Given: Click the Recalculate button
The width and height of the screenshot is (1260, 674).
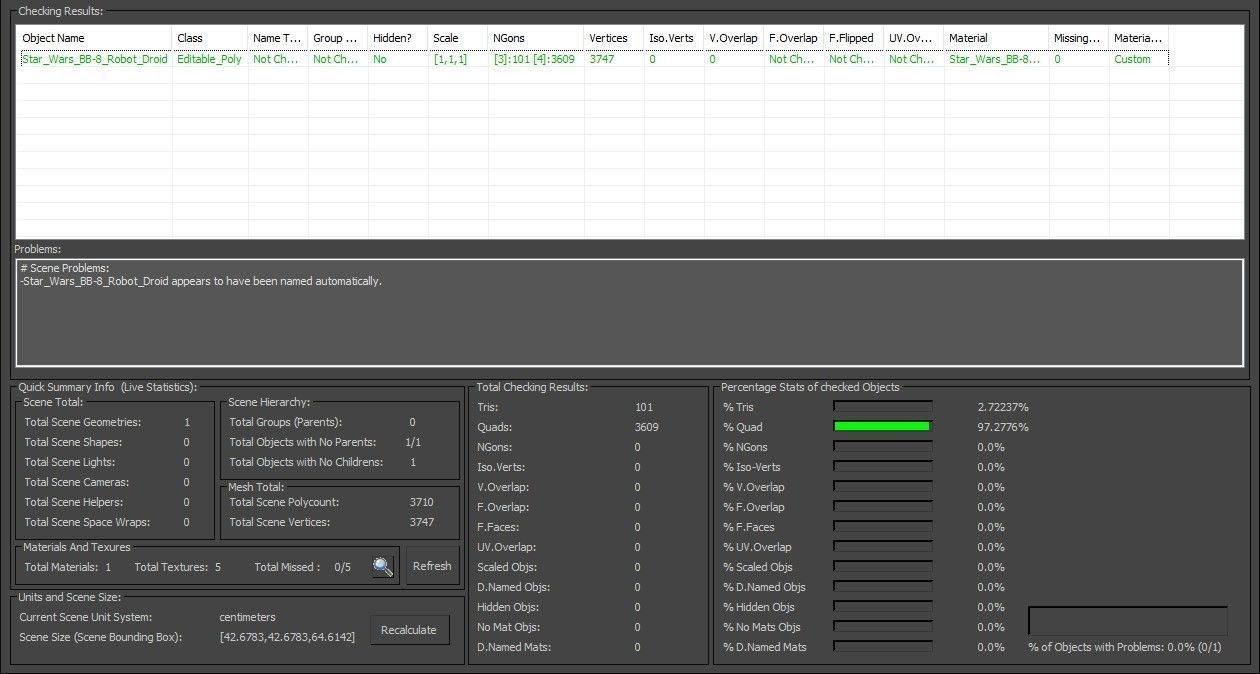Looking at the screenshot, I should [x=409, y=630].
